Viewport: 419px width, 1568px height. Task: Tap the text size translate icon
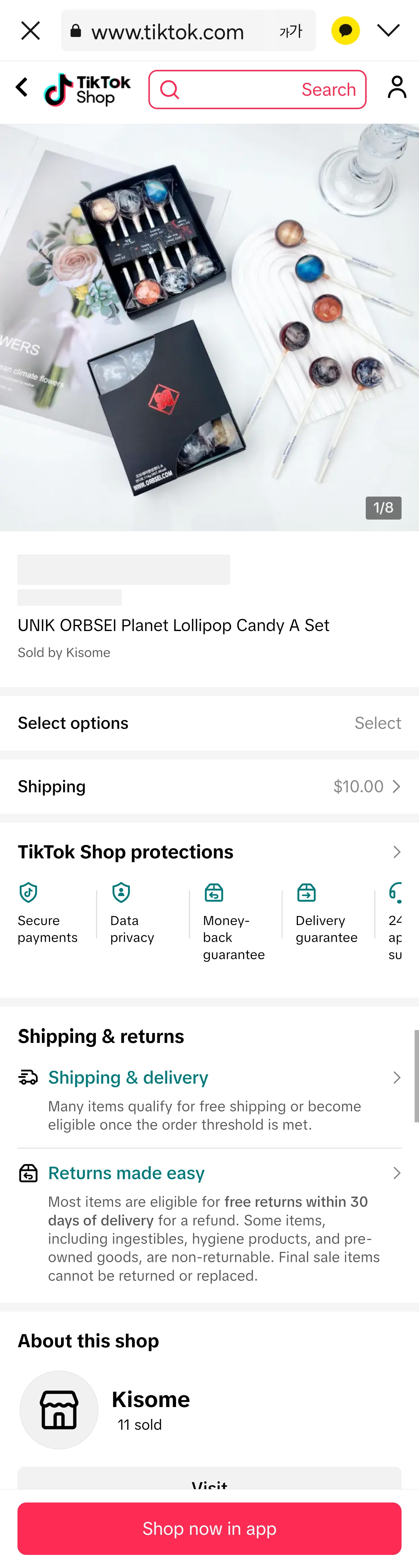click(x=290, y=31)
